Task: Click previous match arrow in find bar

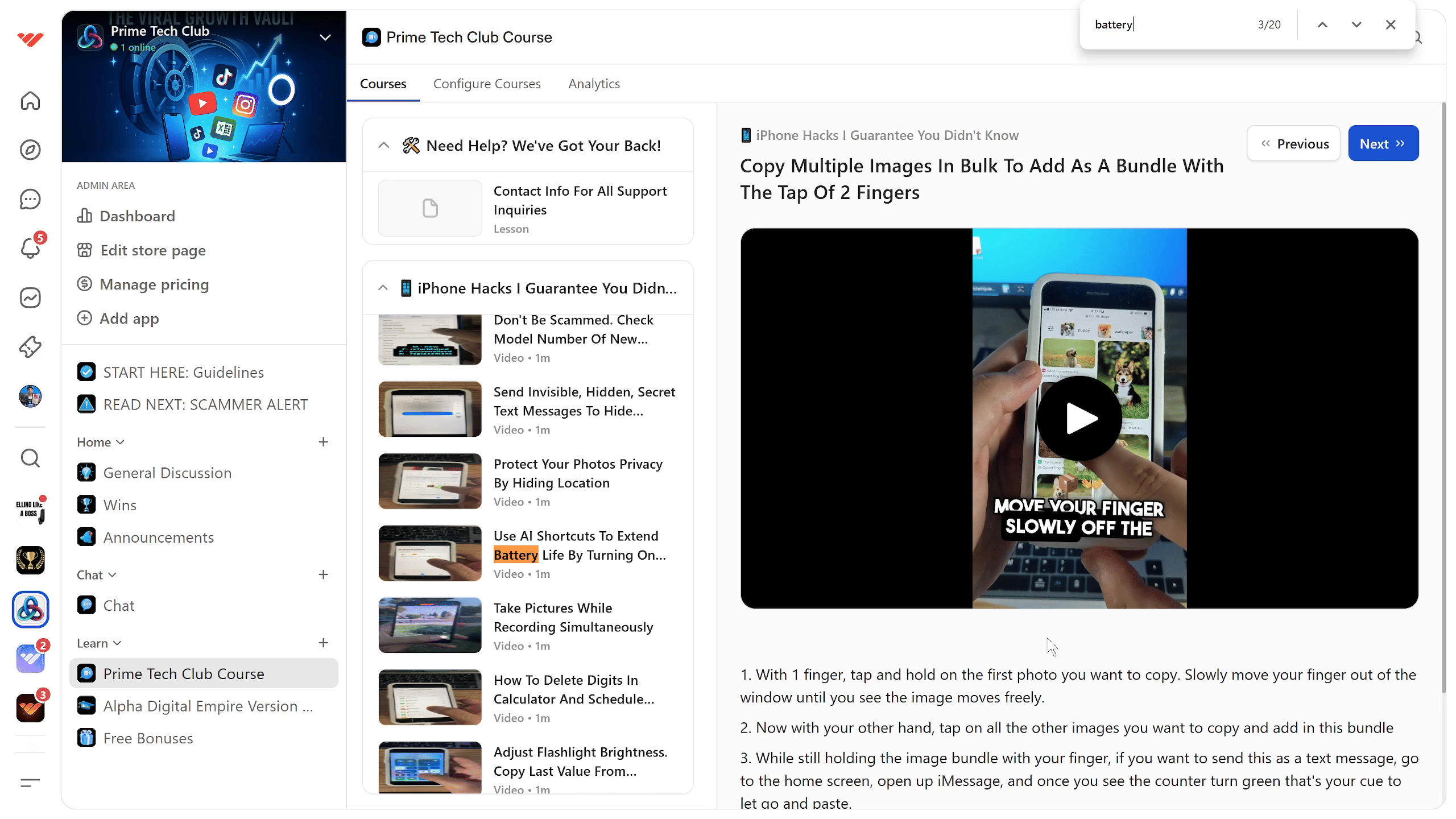Action: click(x=1322, y=24)
